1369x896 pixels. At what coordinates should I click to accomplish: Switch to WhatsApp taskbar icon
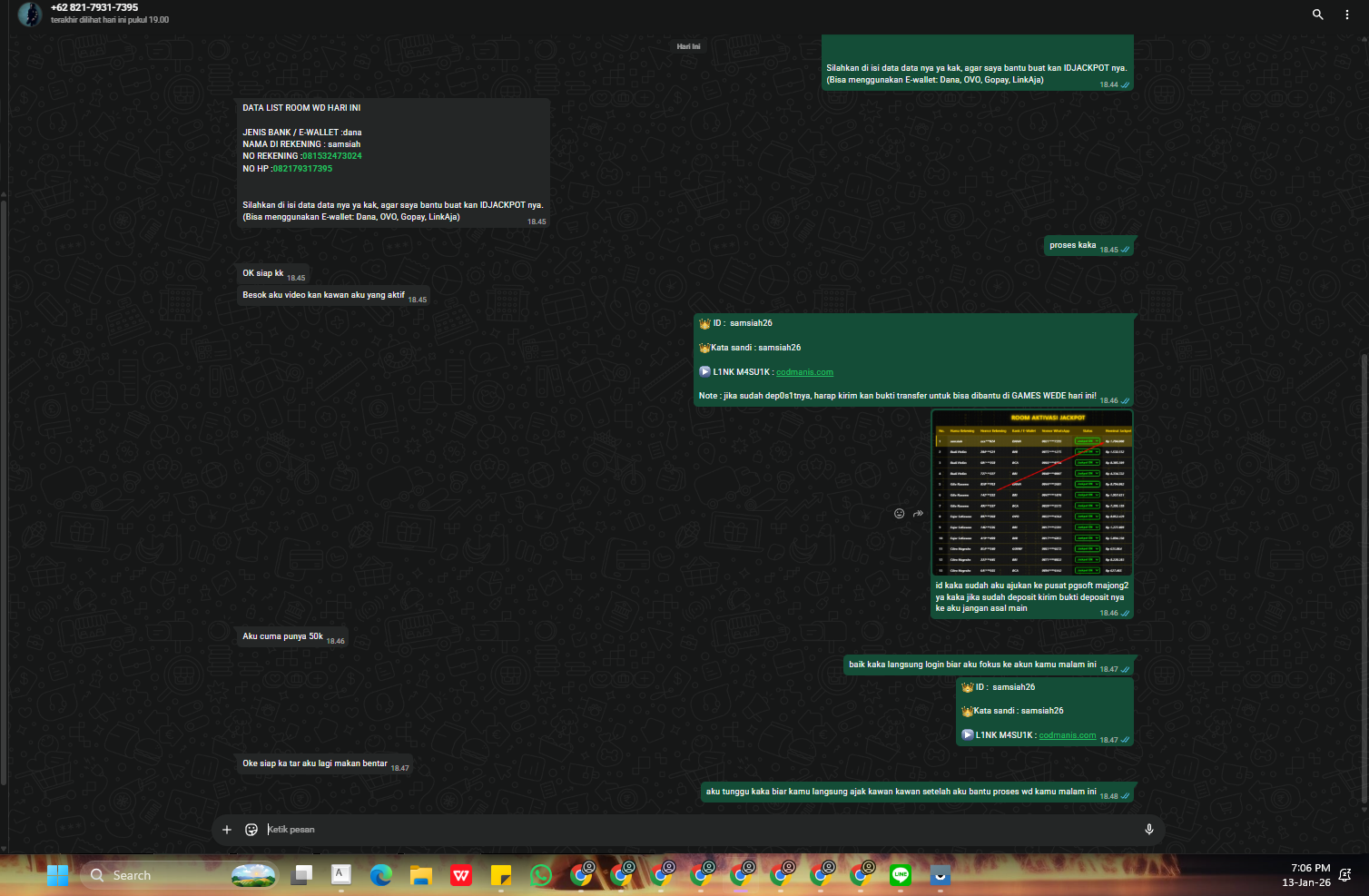coord(541,875)
